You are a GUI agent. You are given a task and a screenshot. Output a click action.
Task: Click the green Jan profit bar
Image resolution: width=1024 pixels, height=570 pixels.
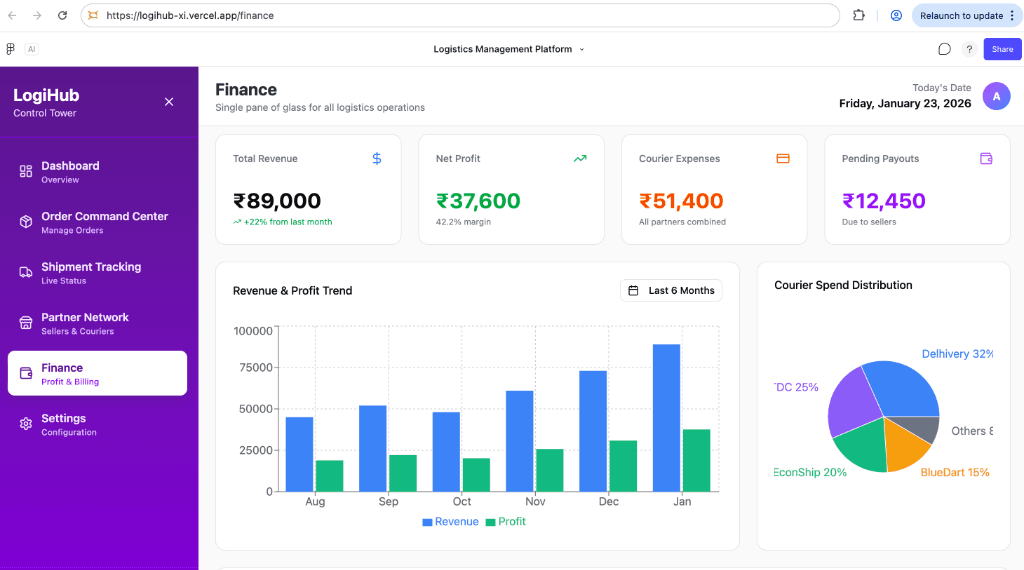tap(696, 460)
